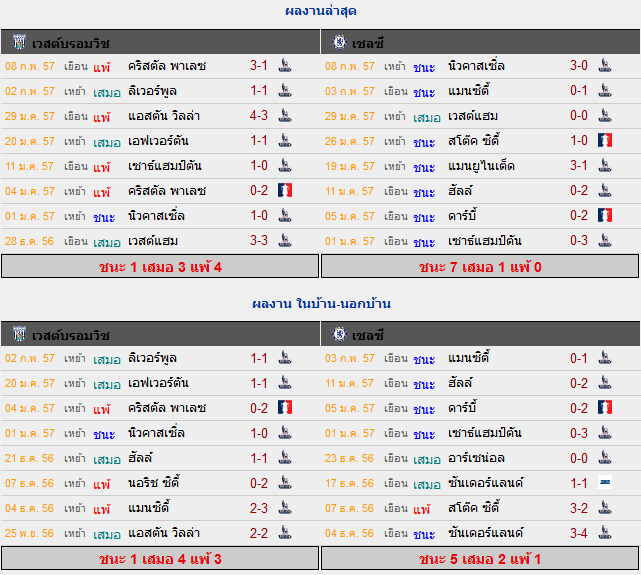Click the league icon in the แมนยูไนเต็ด 3-1 row

click(605, 165)
